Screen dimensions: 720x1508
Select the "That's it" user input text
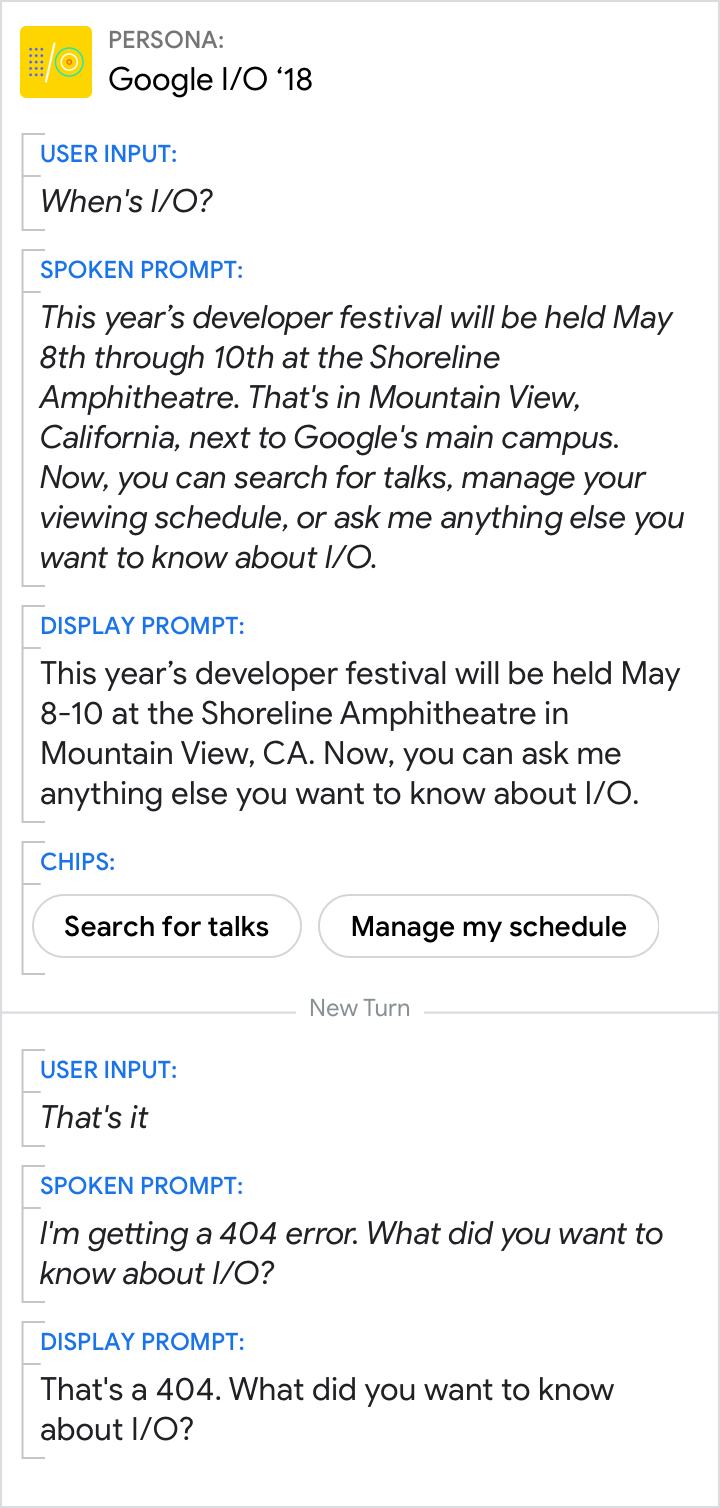click(94, 1118)
